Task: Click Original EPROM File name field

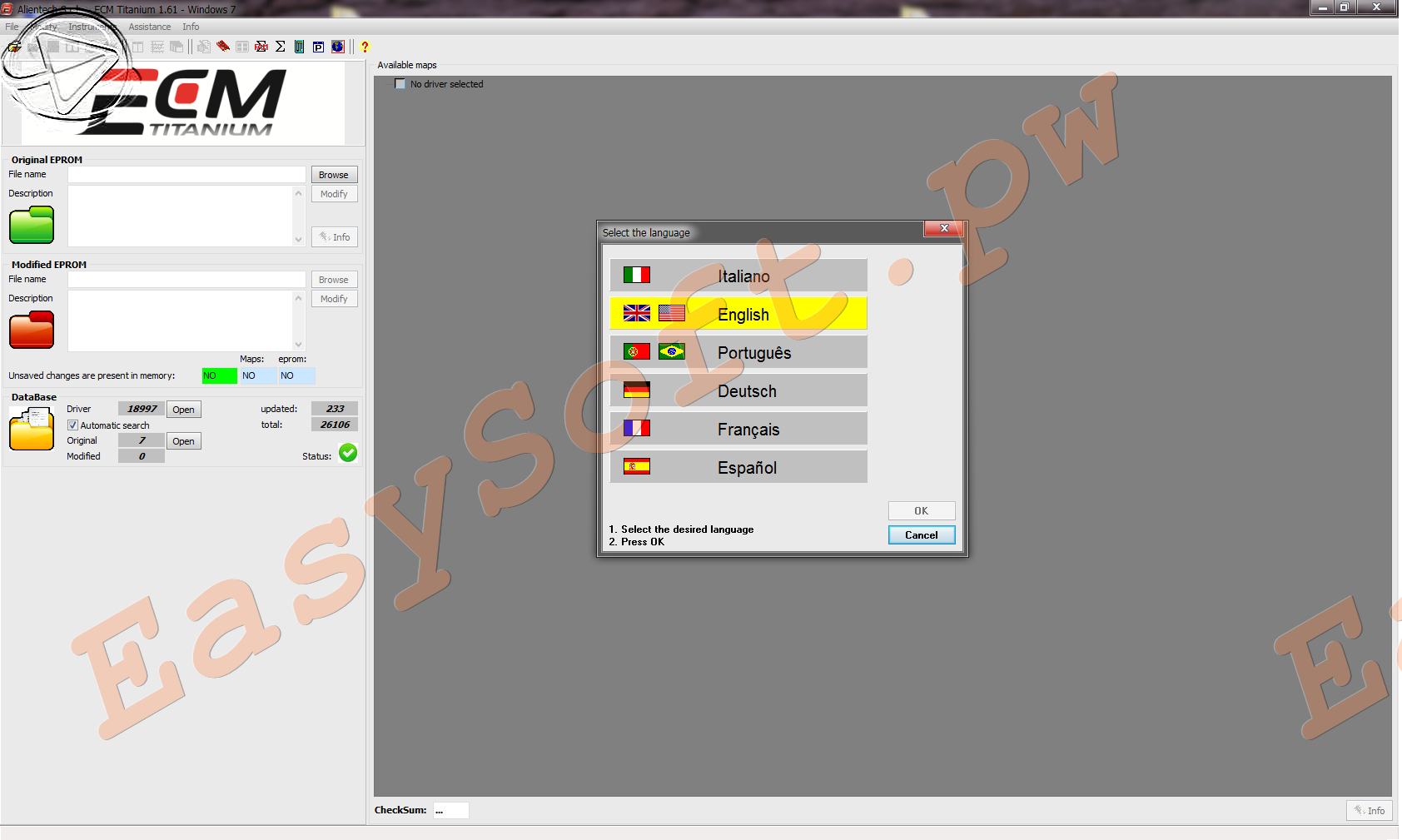Action: [186, 175]
